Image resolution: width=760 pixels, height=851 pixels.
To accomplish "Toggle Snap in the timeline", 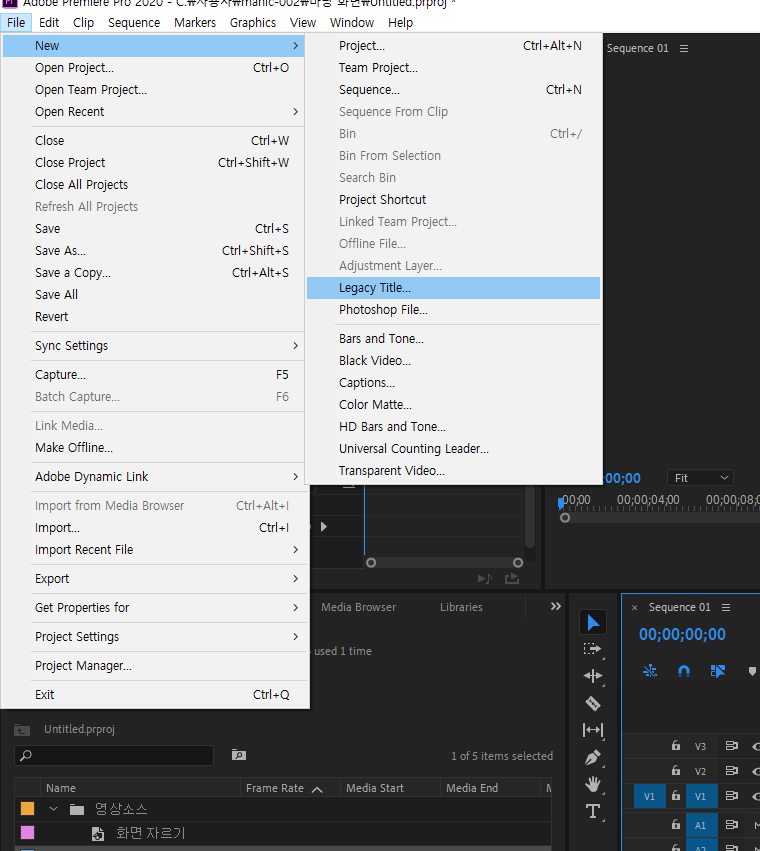I will (684, 671).
